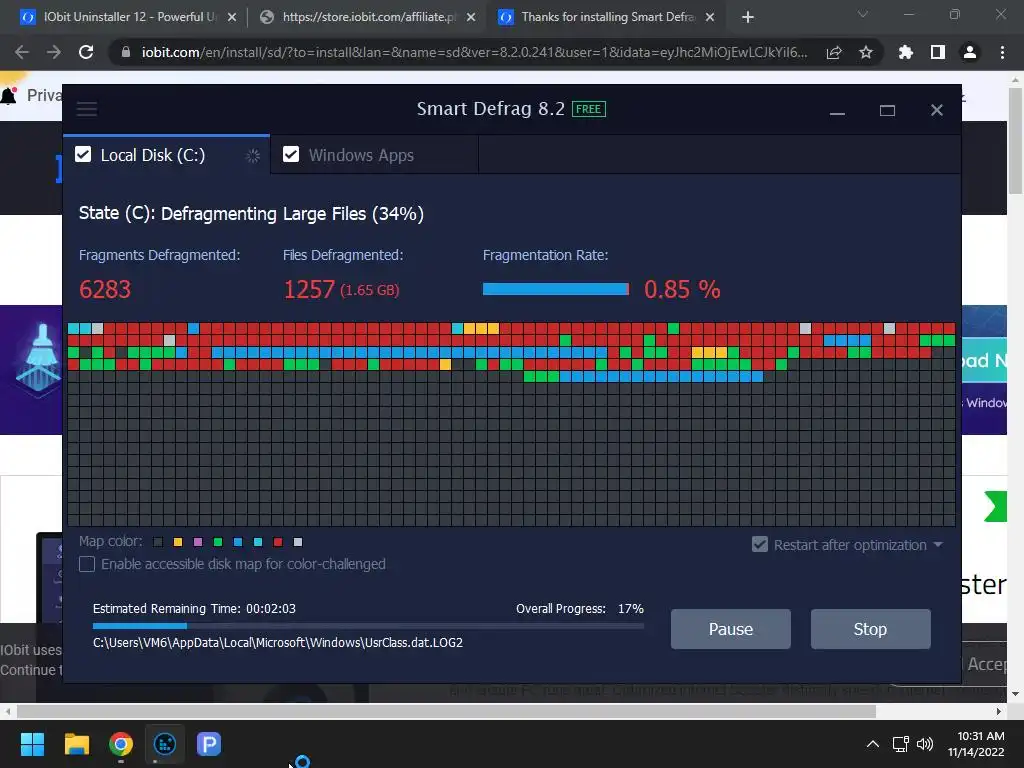Viewport: 1024px width, 768px height.
Task: Go forward in Chrome
Action: coord(54,52)
